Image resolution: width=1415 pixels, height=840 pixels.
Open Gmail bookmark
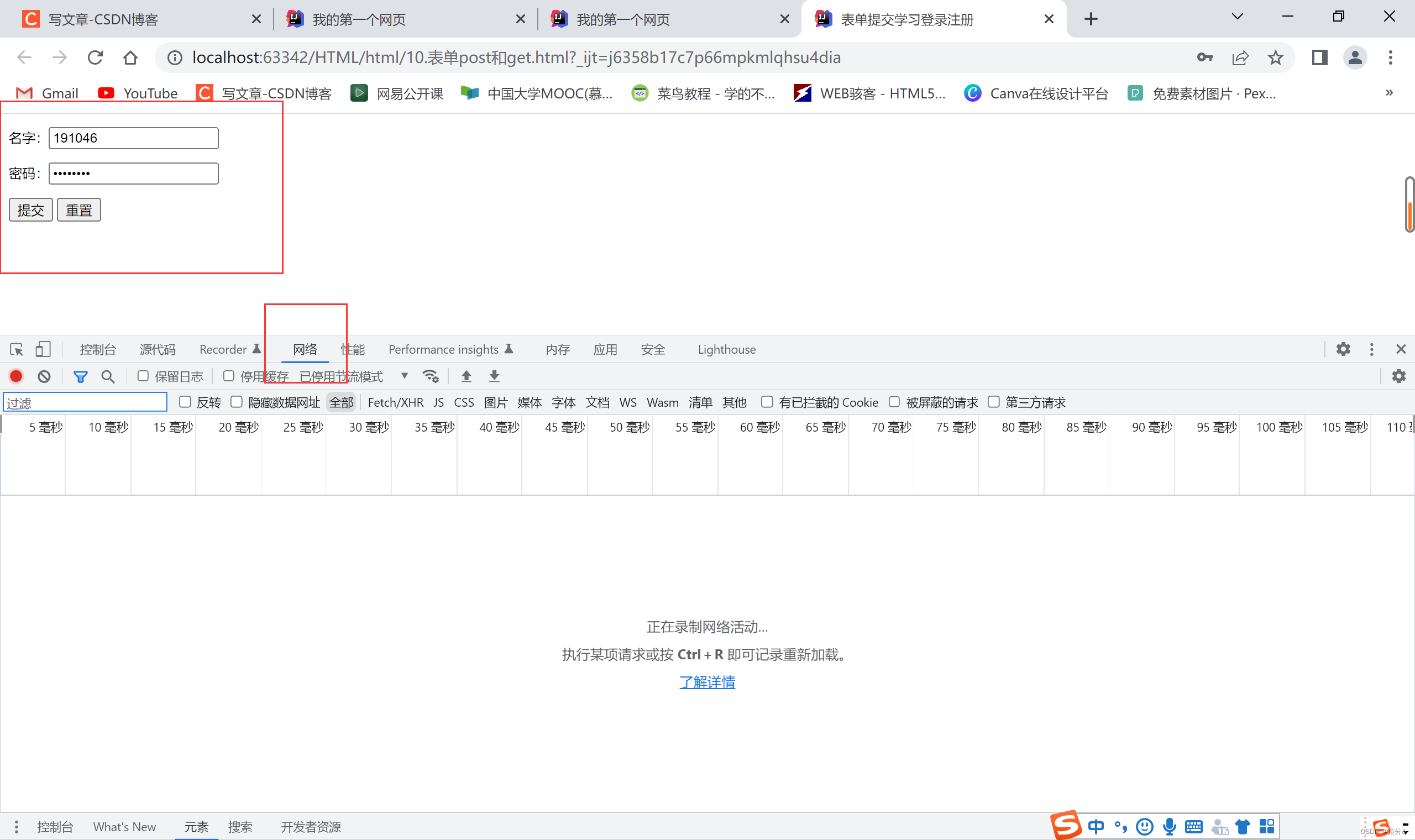point(47,93)
